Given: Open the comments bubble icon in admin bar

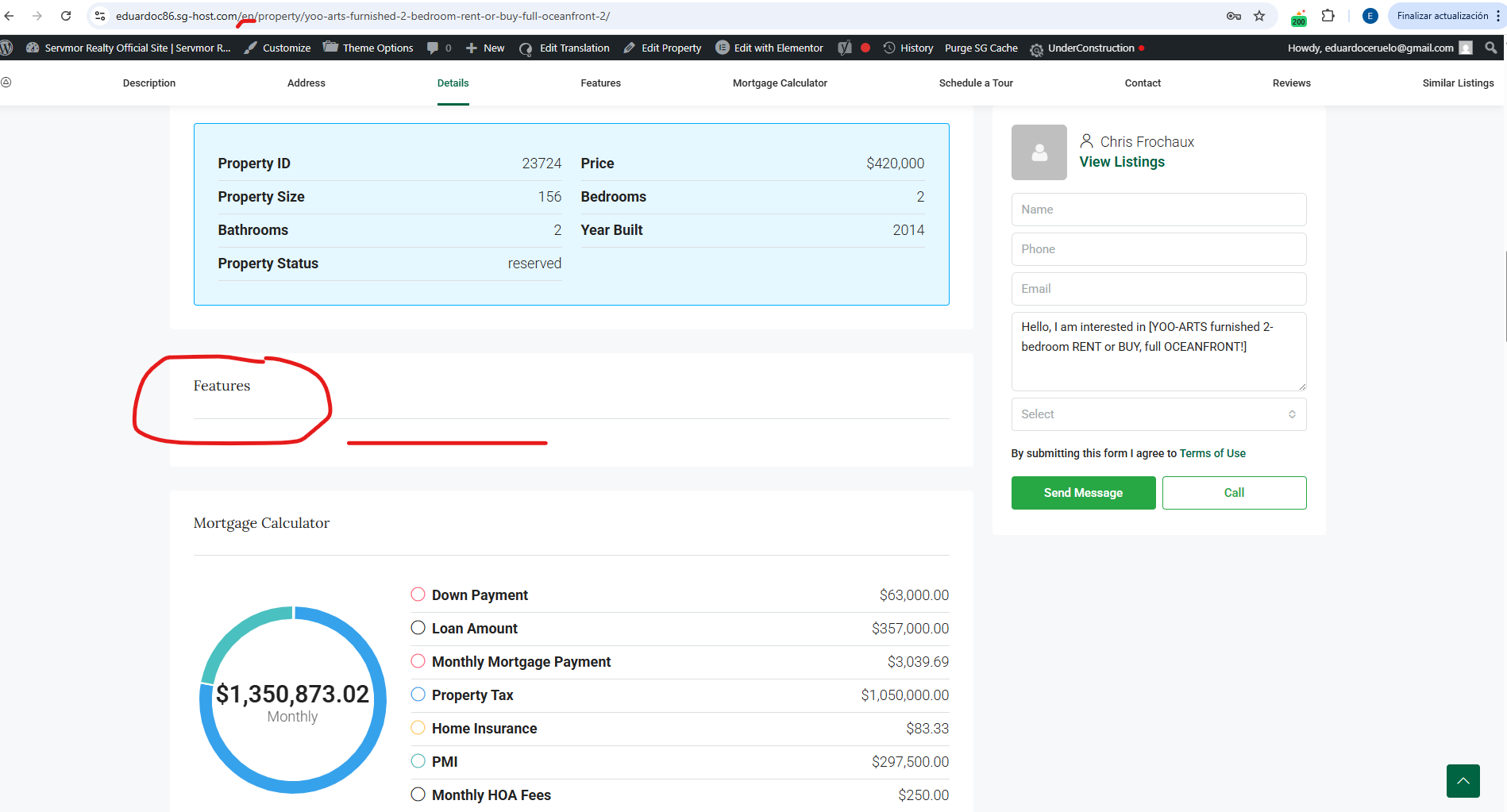Looking at the screenshot, I should (x=438, y=48).
